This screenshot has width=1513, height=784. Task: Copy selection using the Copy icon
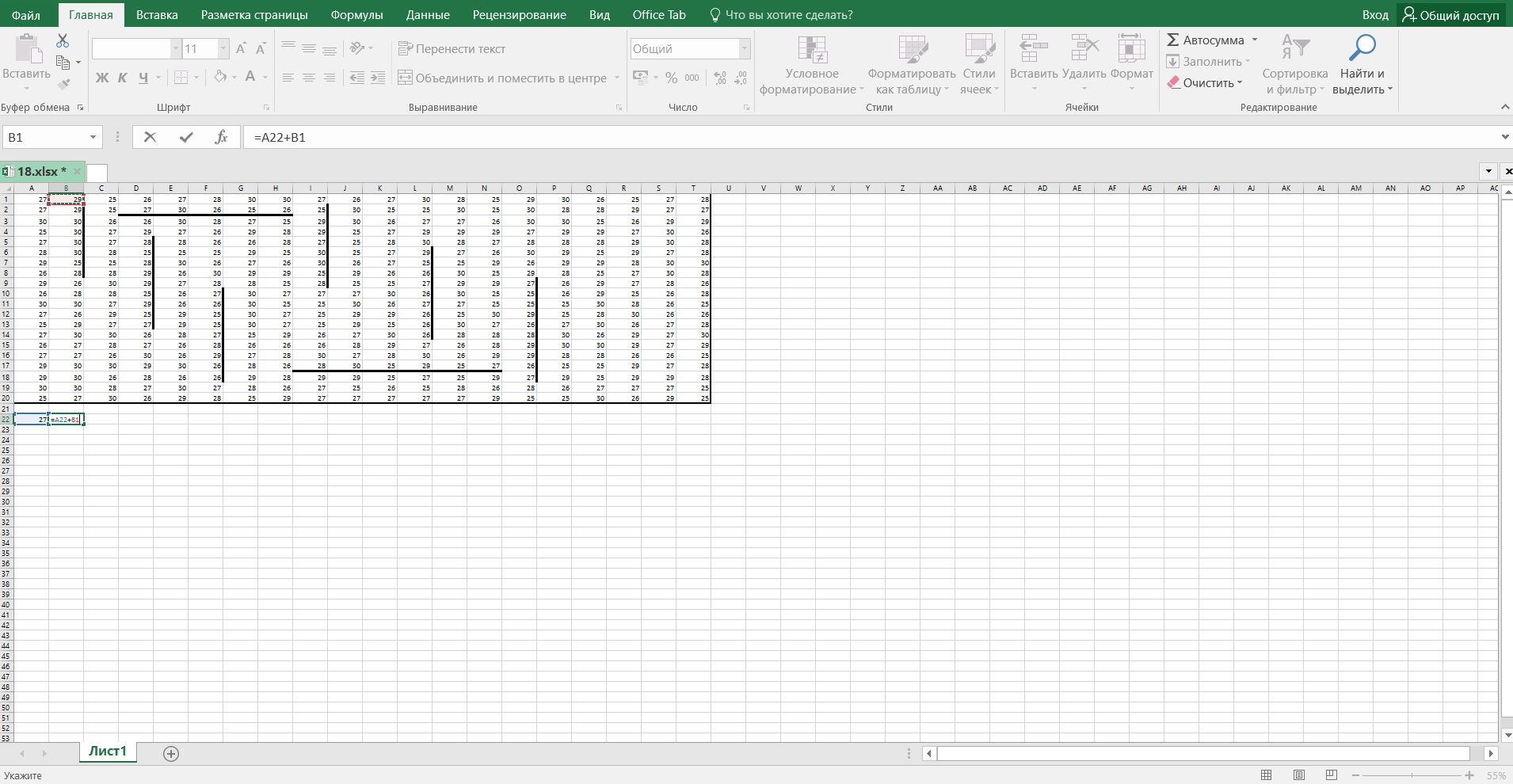pyautogui.click(x=63, y=62)
